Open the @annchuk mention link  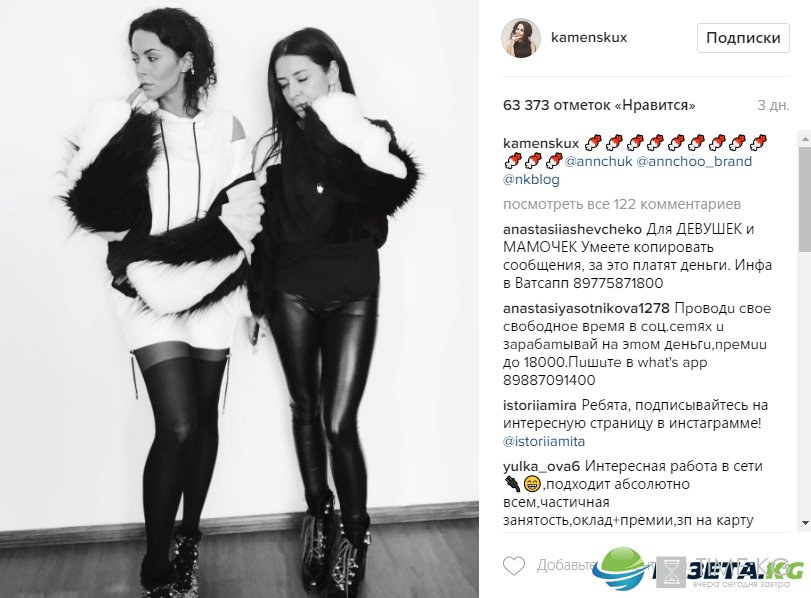pos(598,161)
